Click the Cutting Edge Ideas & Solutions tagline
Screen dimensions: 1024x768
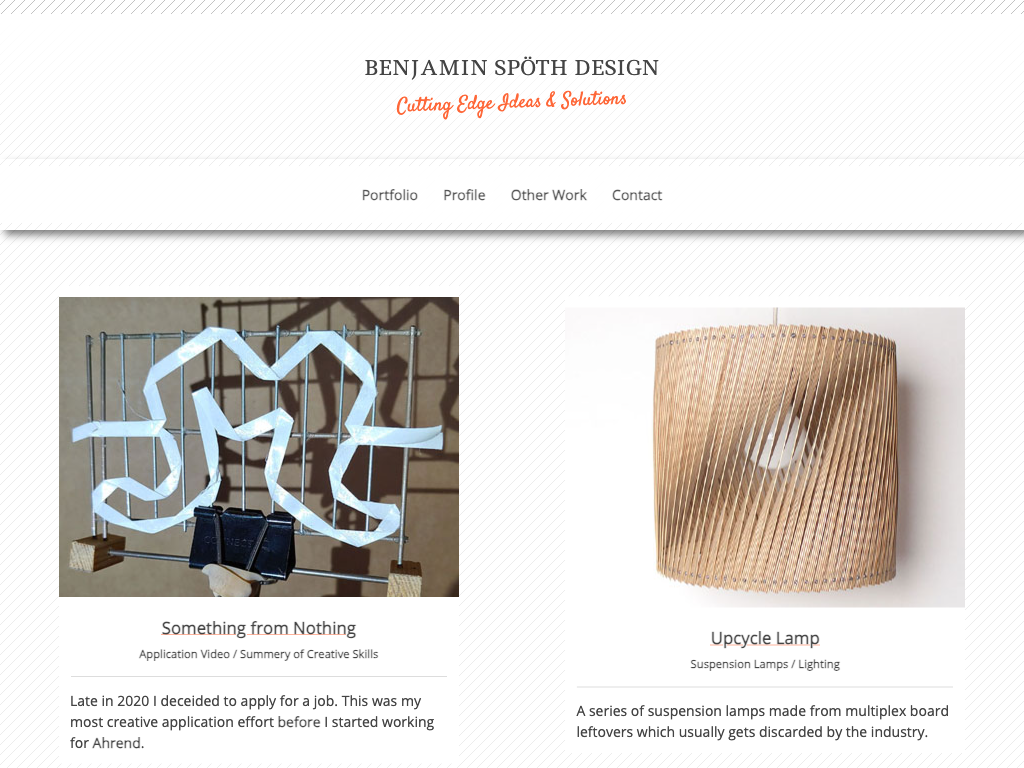coord(511,103)
